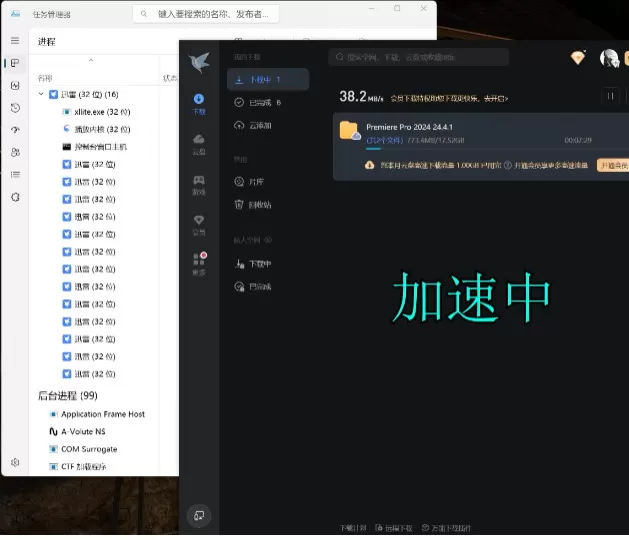Image resolution: width=629 pixels, height=540 pixels.
Task: Click the Xunlei bird logo
Action: (x=199, y=62)
